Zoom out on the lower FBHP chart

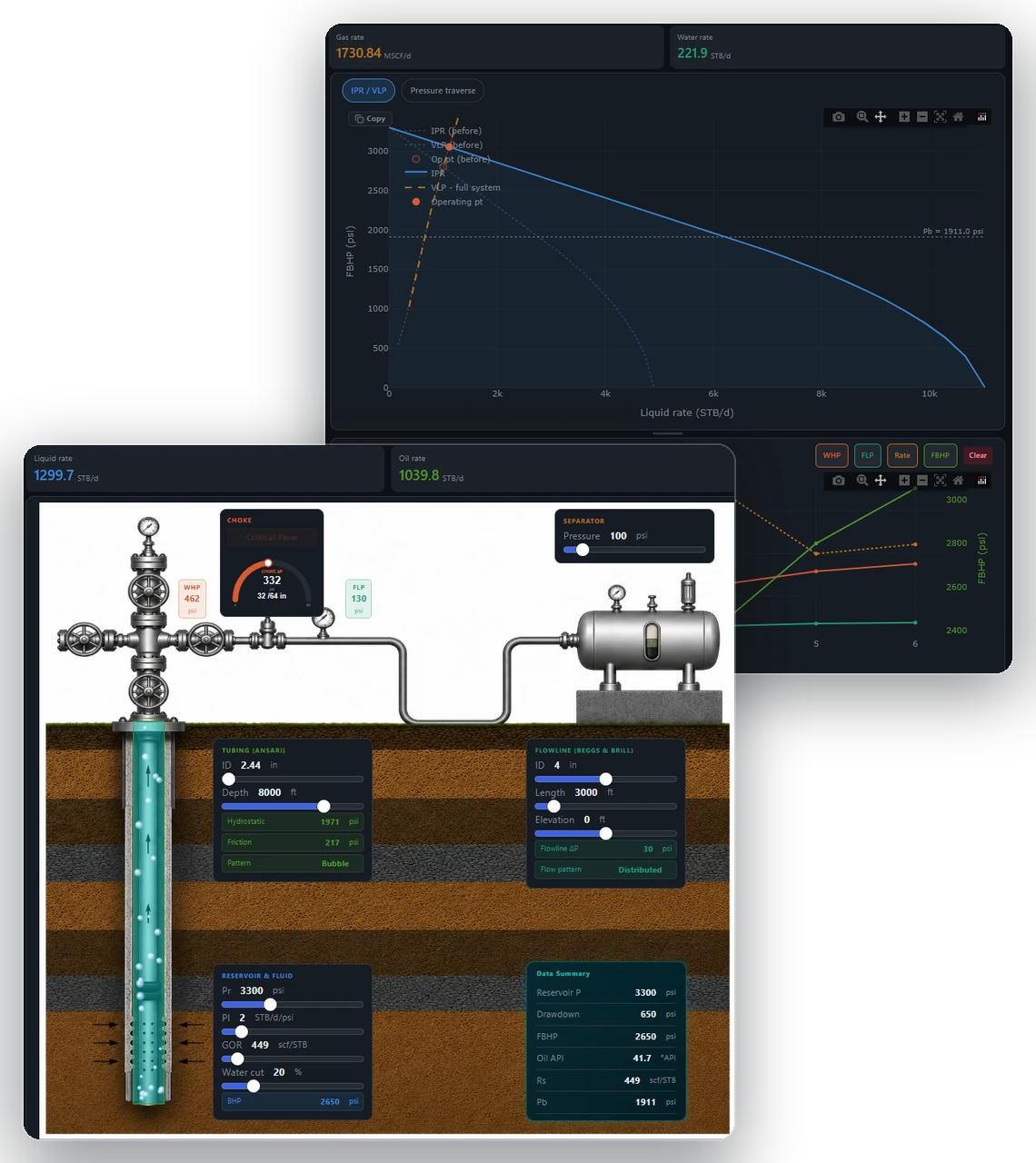pyautogui.click(x=922, y=481)
